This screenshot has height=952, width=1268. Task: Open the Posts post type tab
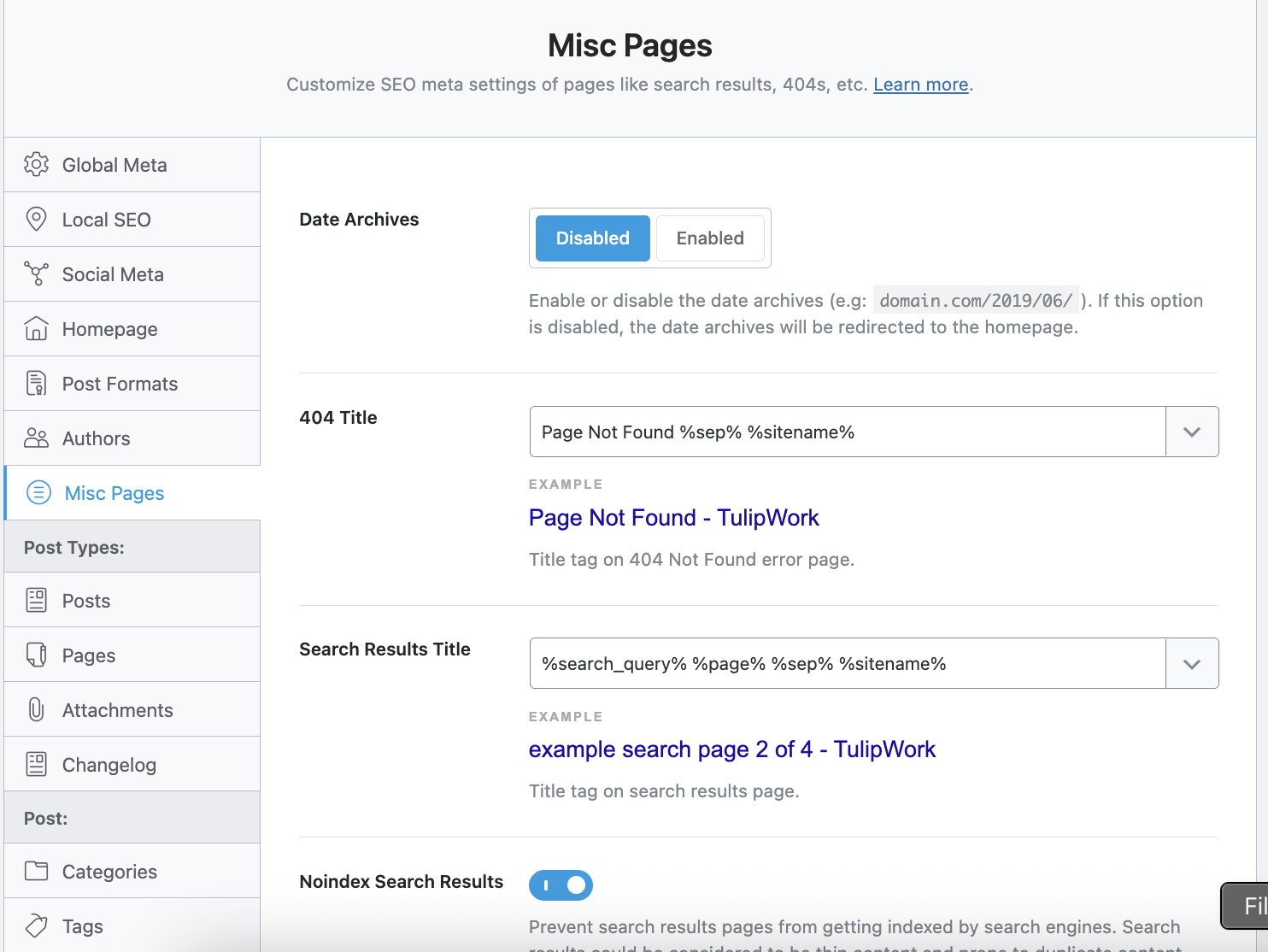[x=132, y=600]
